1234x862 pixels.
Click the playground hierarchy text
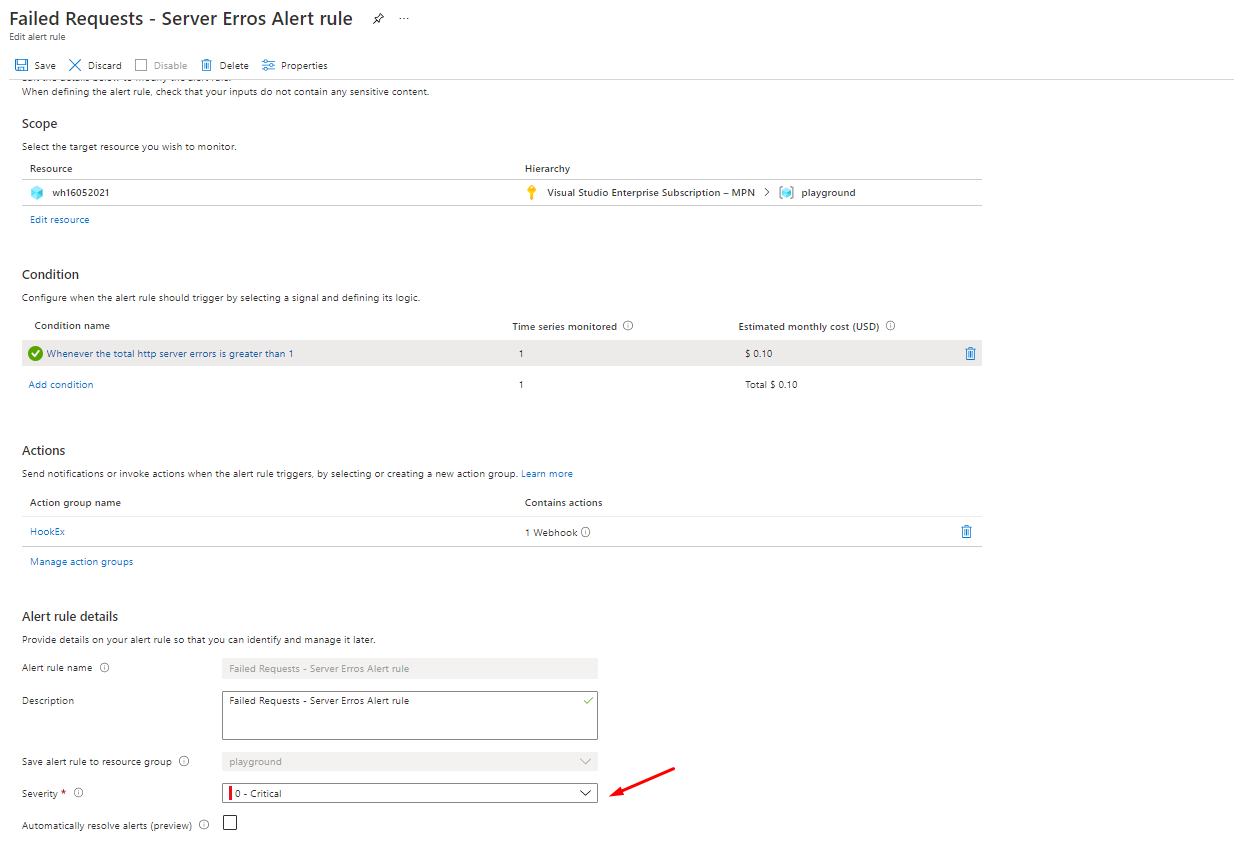click(828, 193)
